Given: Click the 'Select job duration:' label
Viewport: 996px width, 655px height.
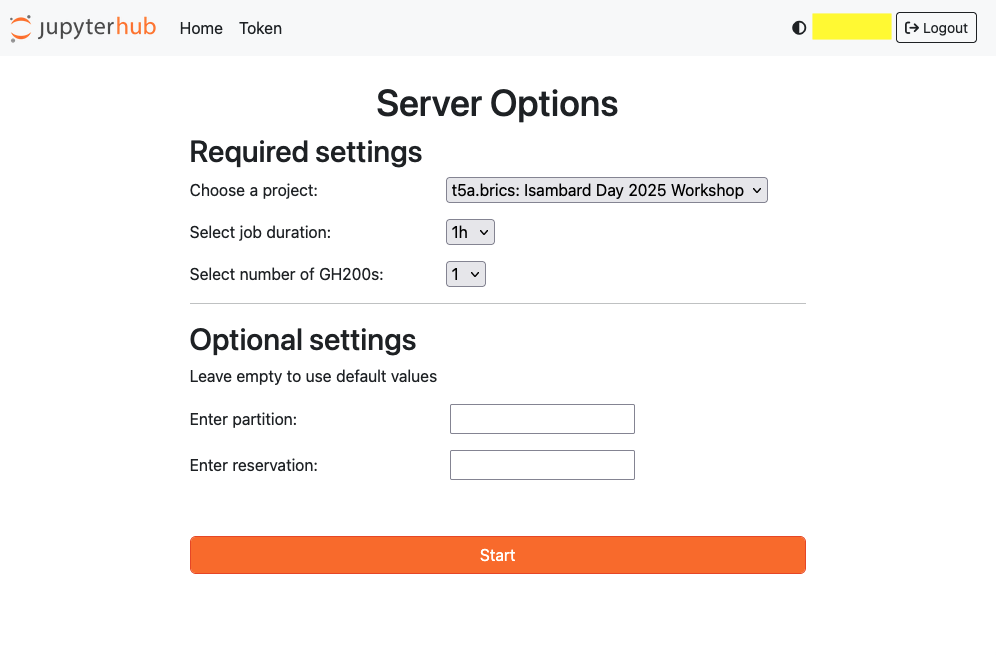Looking at the screenshot, I should coord(260,232).
